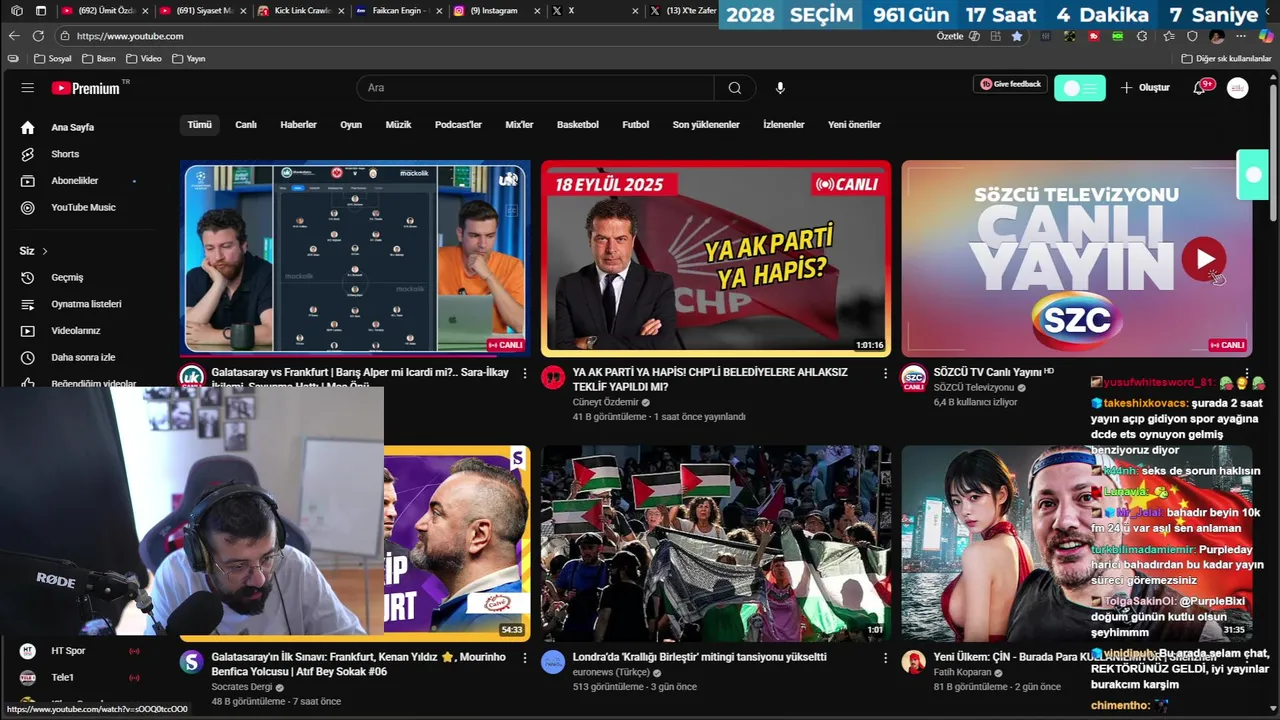Open the notifications bell with 9+ badge
1280x720 pixels.
[x=1199, y=88]
